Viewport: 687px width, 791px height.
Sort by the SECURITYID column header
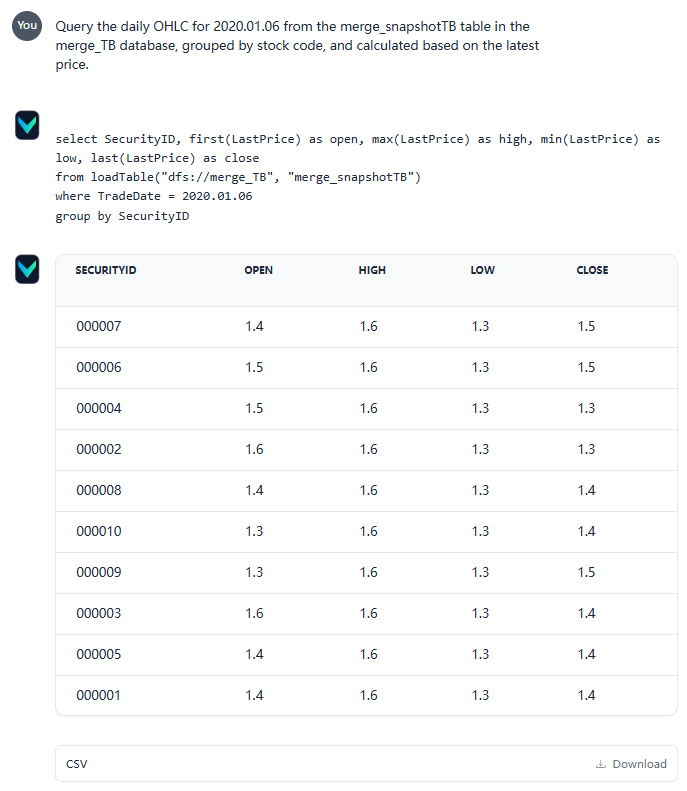pos(106,270)
